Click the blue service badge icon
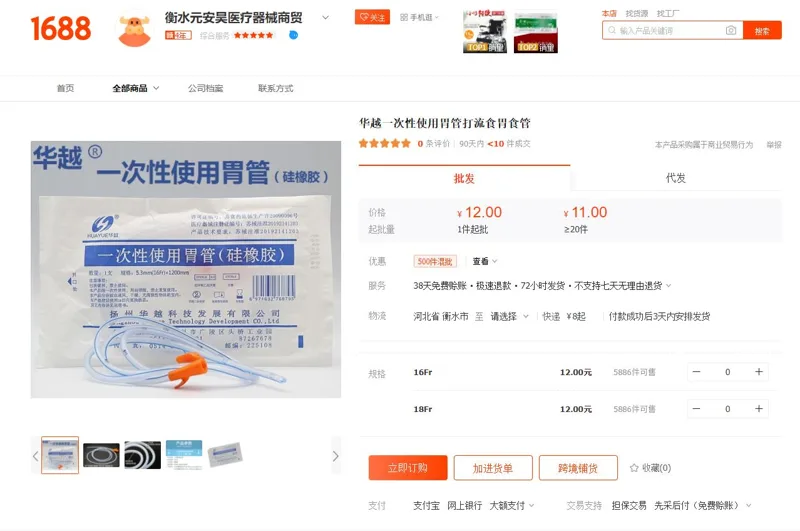 click(x=293, y=35)
